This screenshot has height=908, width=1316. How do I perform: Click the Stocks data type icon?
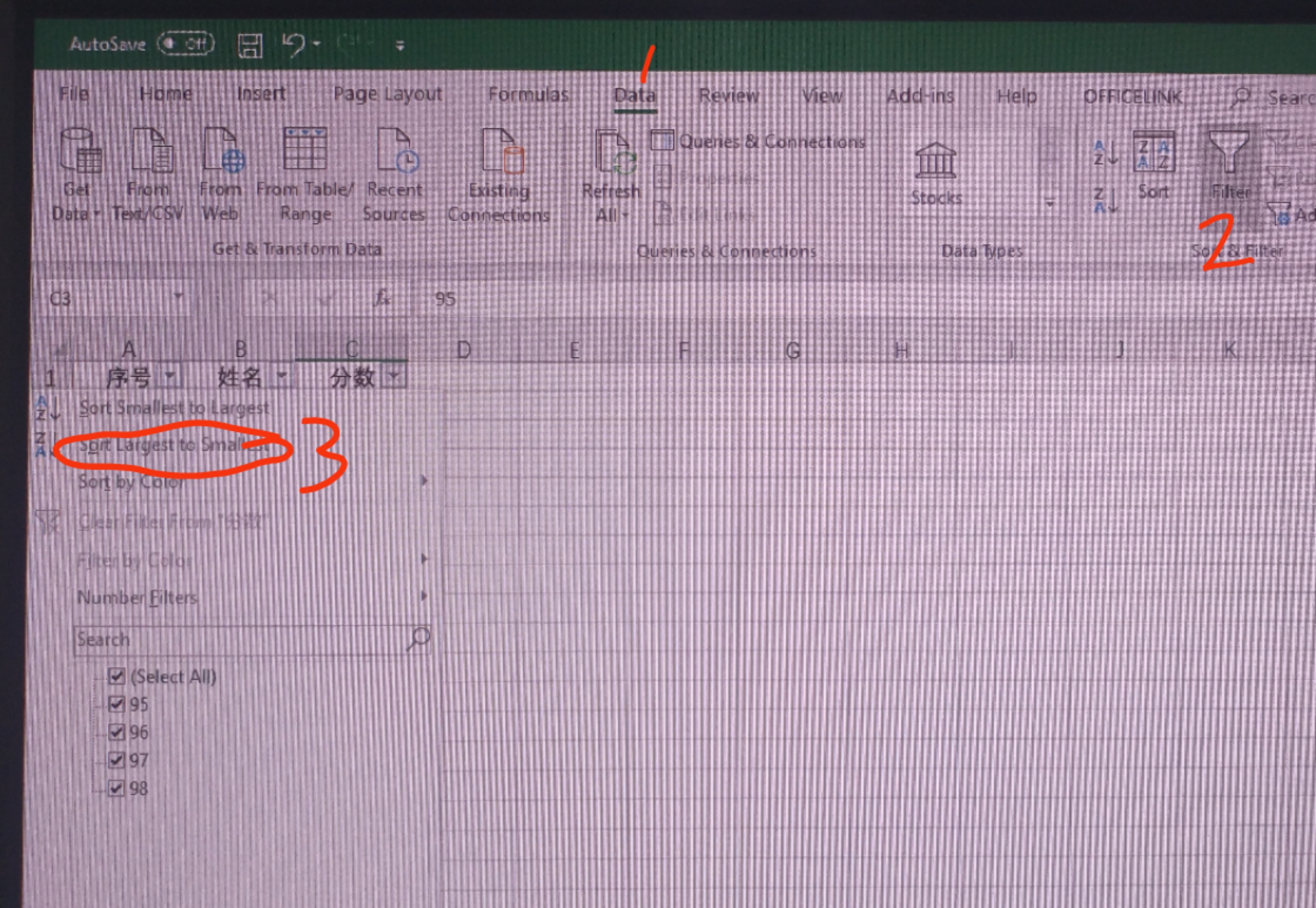935,161
